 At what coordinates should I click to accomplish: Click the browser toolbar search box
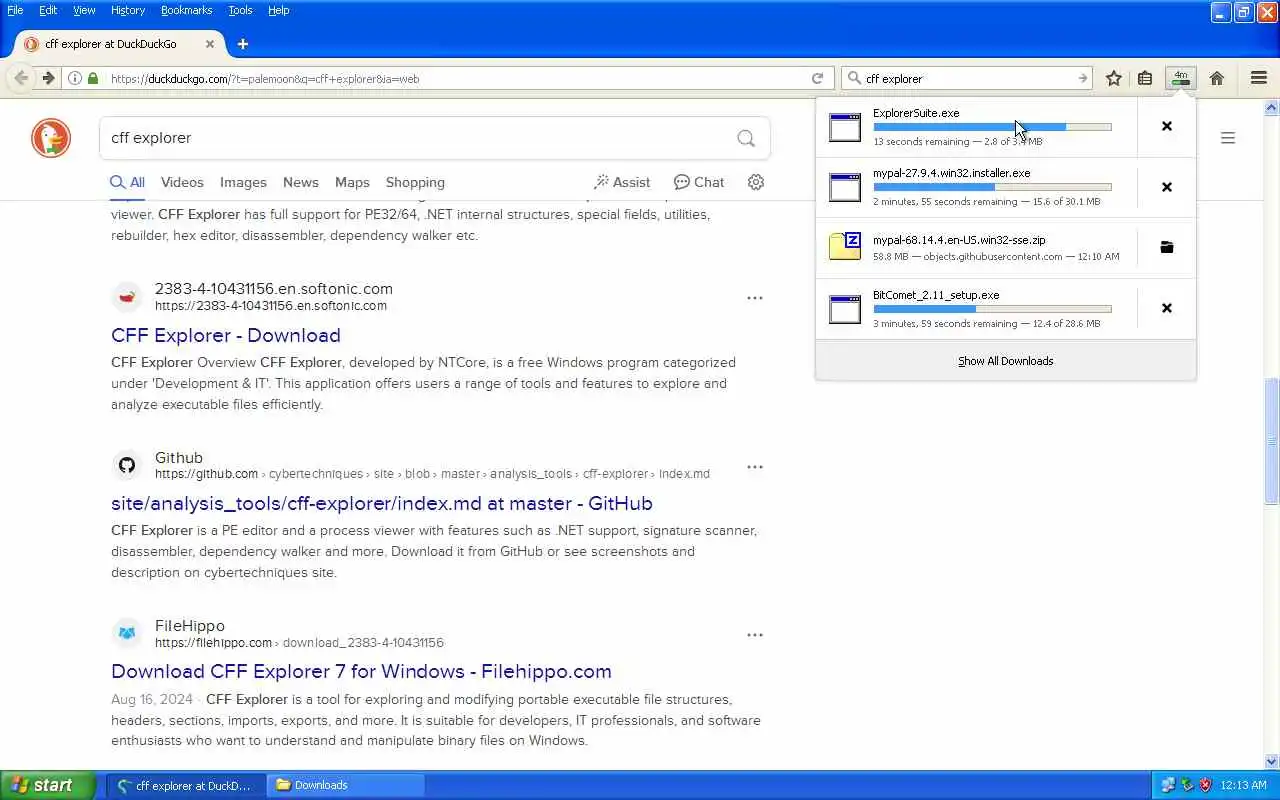point(968,78)
